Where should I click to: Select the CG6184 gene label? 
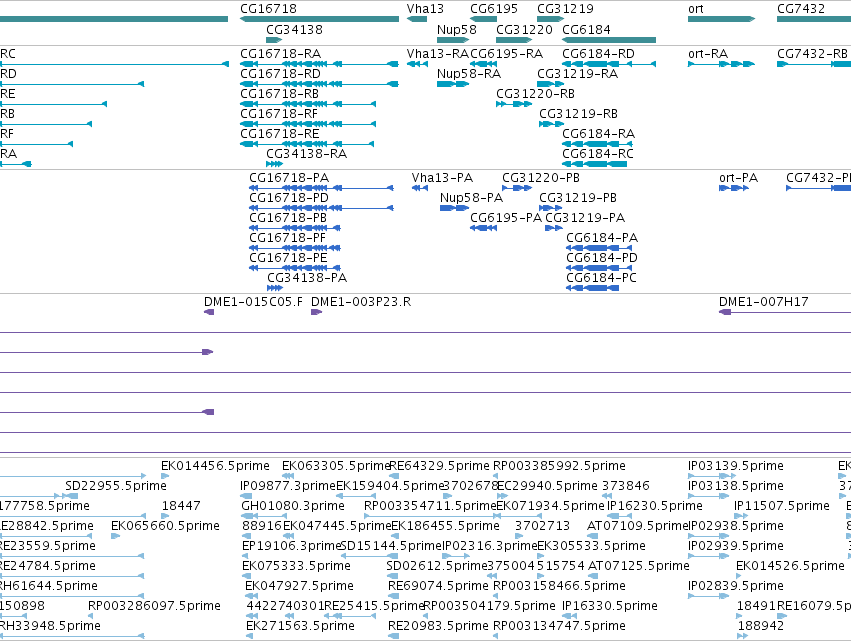[x=586, y=29]
